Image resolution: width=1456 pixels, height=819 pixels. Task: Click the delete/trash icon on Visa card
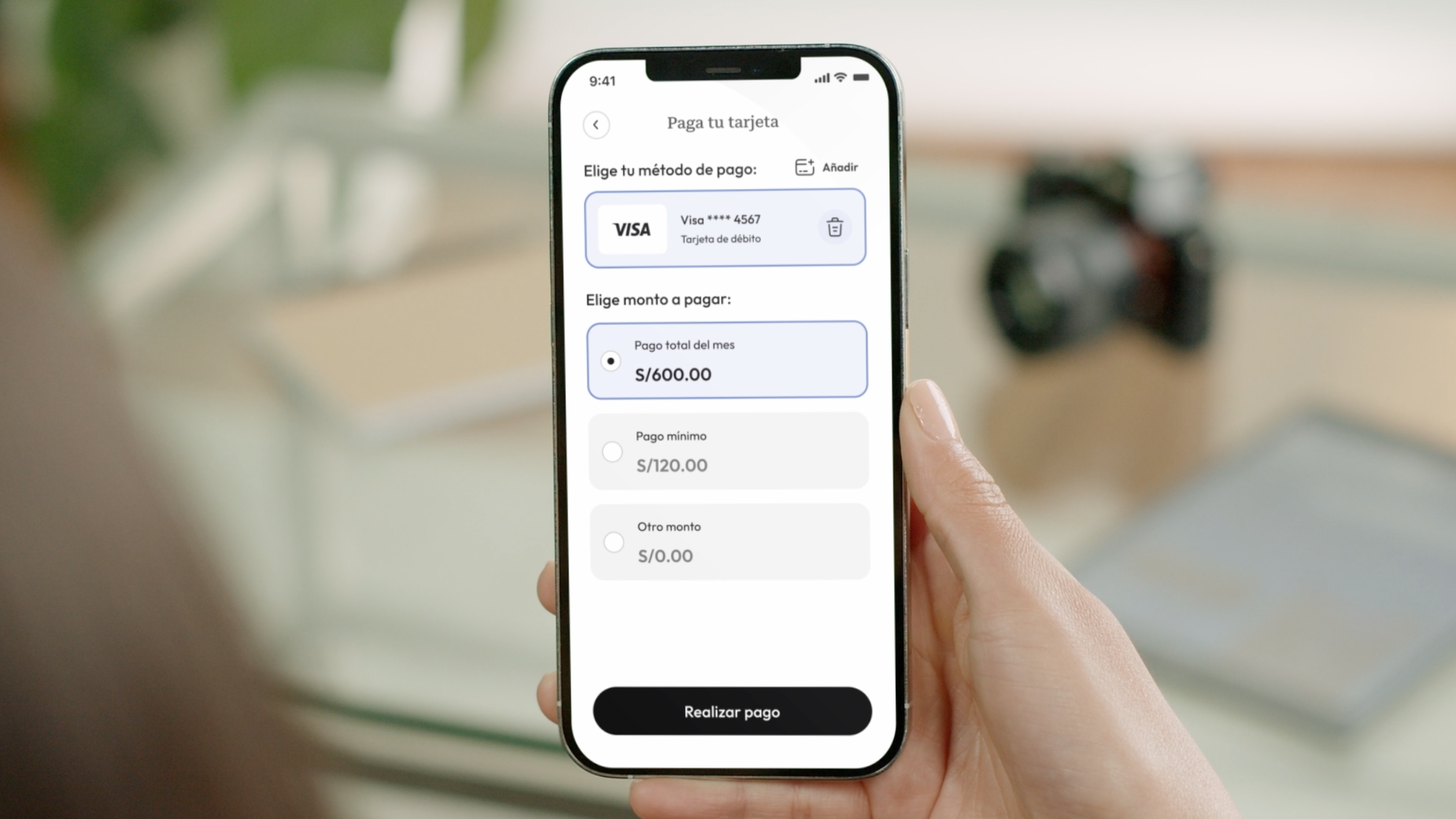tap(834, 227)
